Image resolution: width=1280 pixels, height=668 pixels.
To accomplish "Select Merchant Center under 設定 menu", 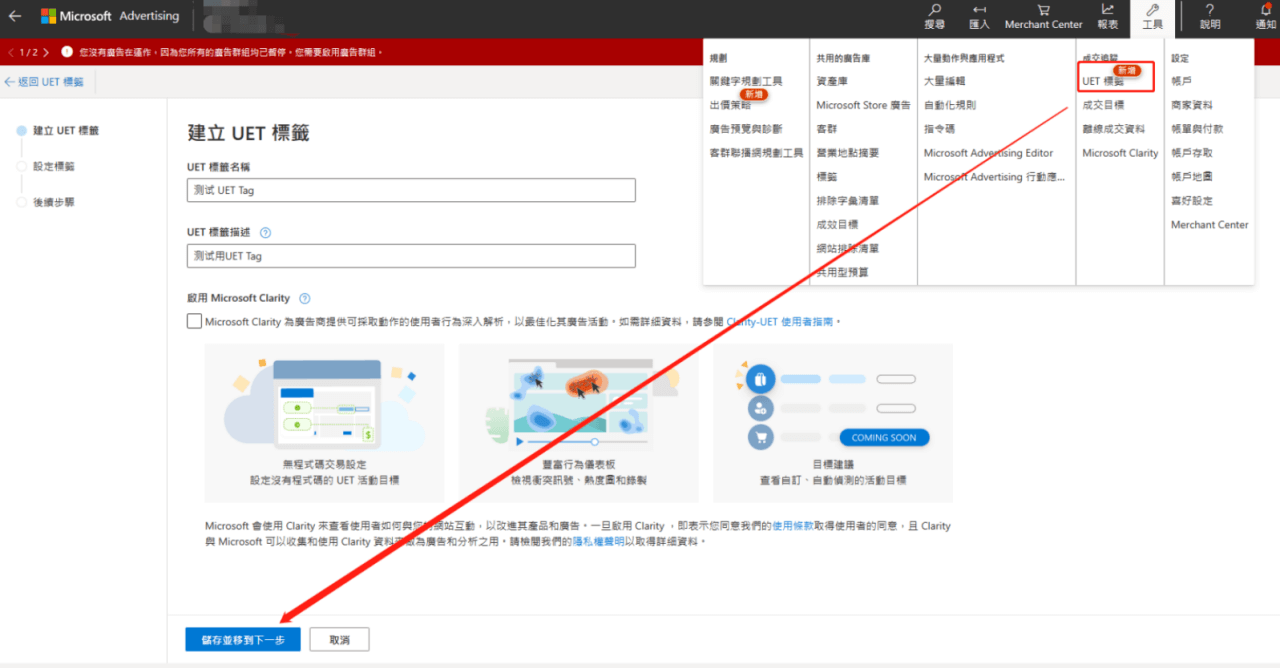I will 1210,225.
